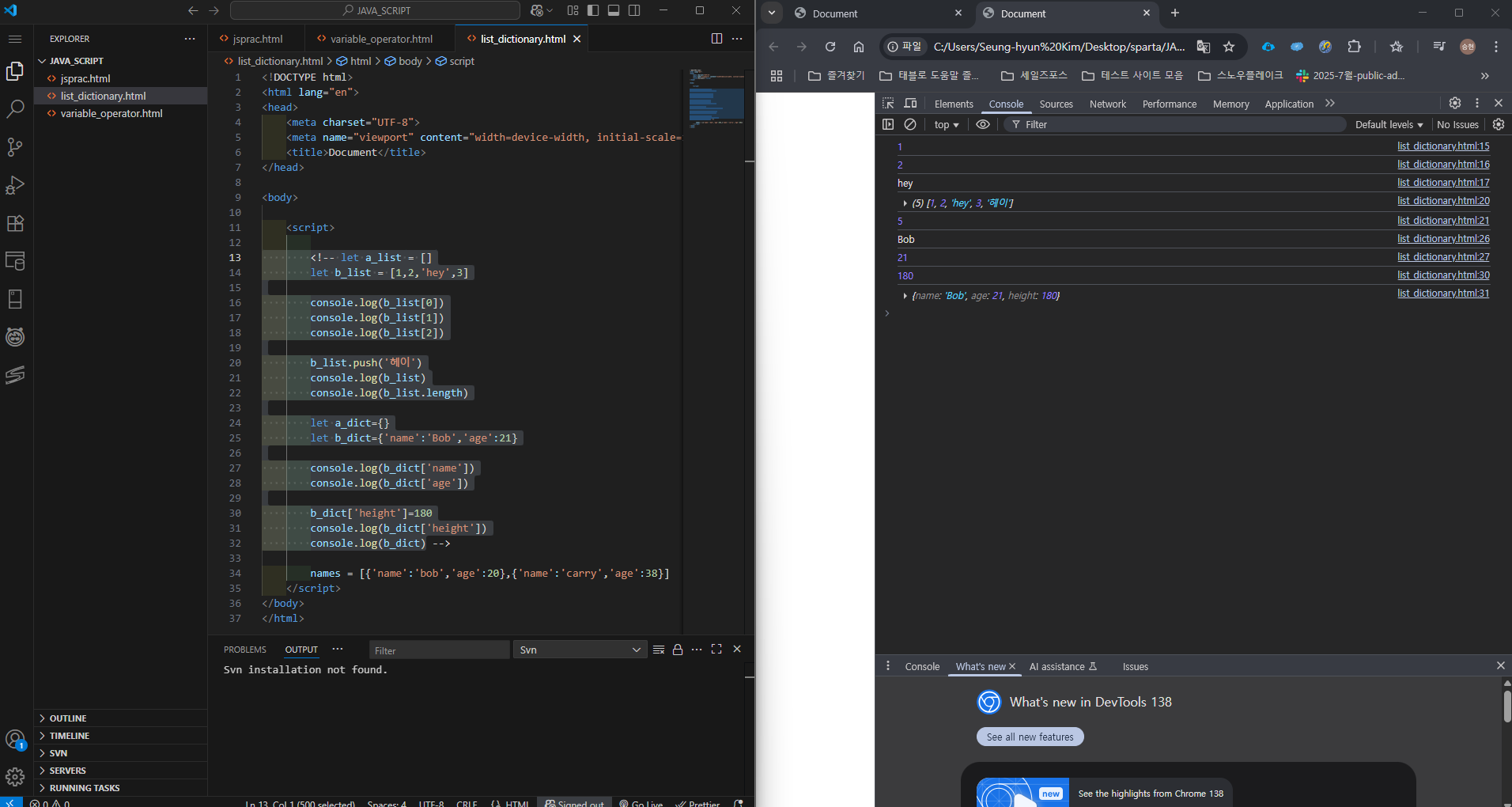Click the VS Code minimap highlighted region
Viewport: 1512px width, 807px height.
716,103
